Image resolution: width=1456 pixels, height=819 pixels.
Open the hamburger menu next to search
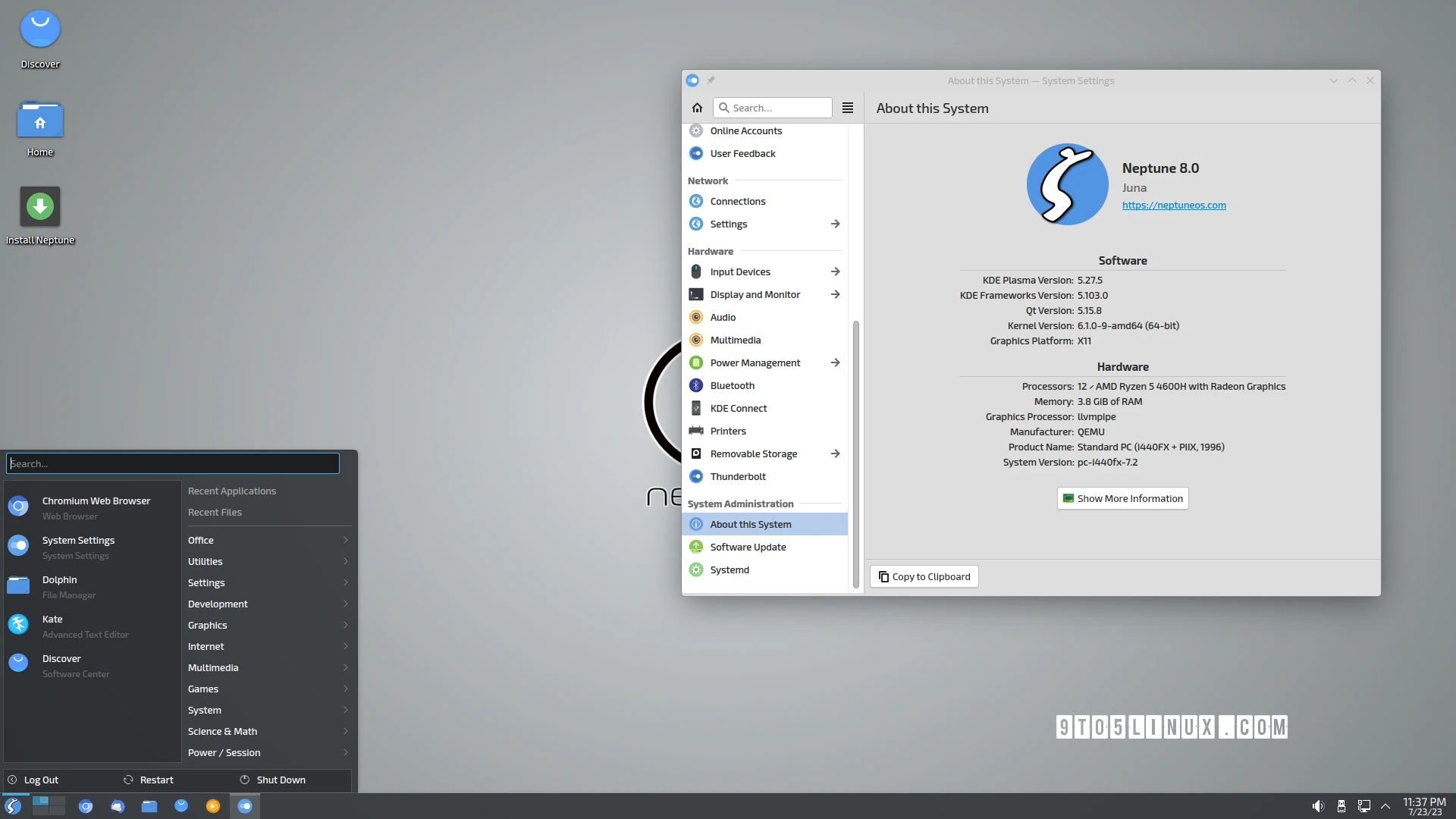[847, 107]
